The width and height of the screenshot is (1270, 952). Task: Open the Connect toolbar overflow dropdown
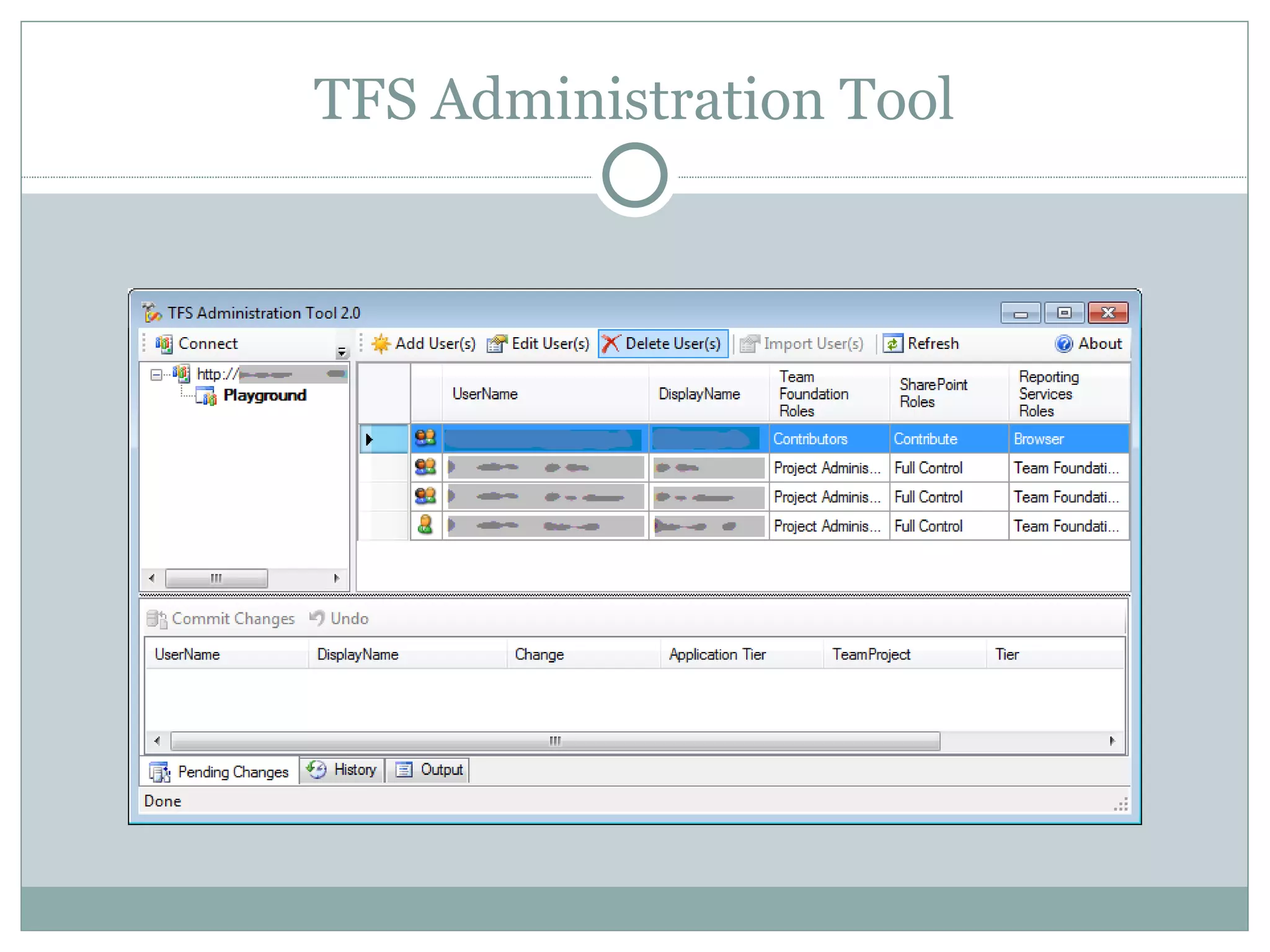[342, 352]
